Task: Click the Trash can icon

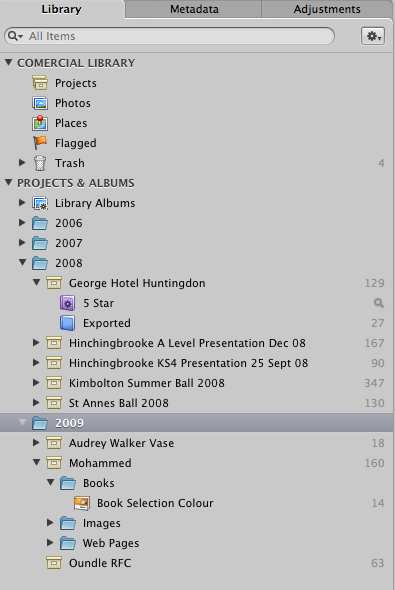Action: pos(40,163)
